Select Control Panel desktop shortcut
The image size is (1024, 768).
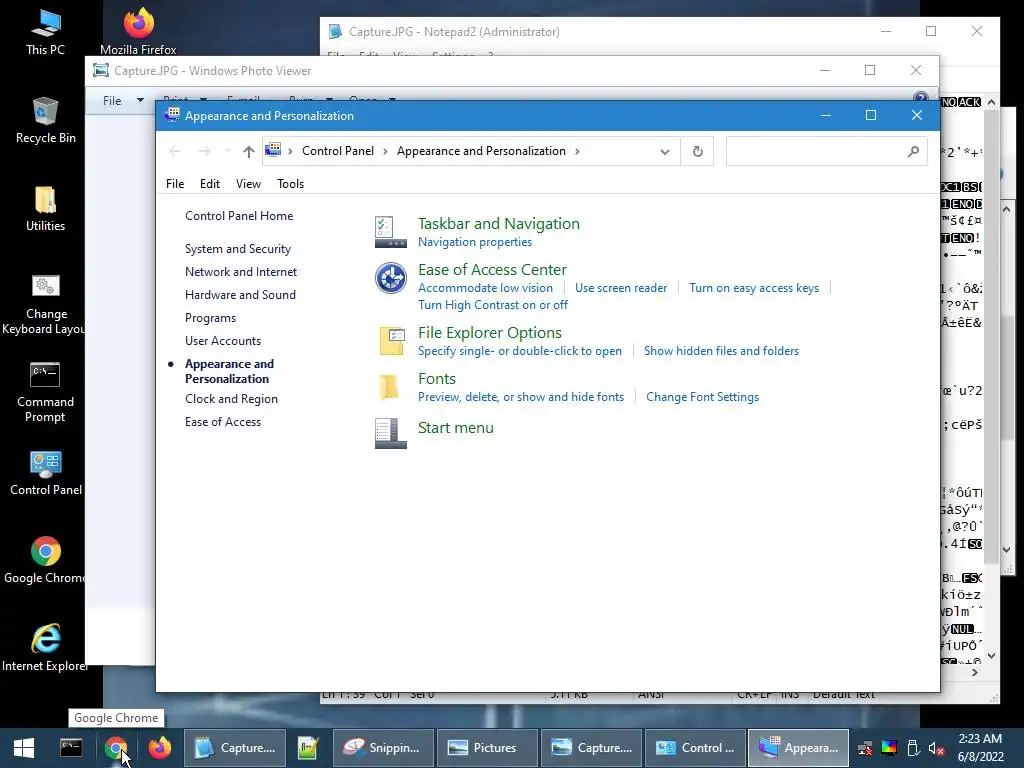pyautogui.click(x=45, y=473)
